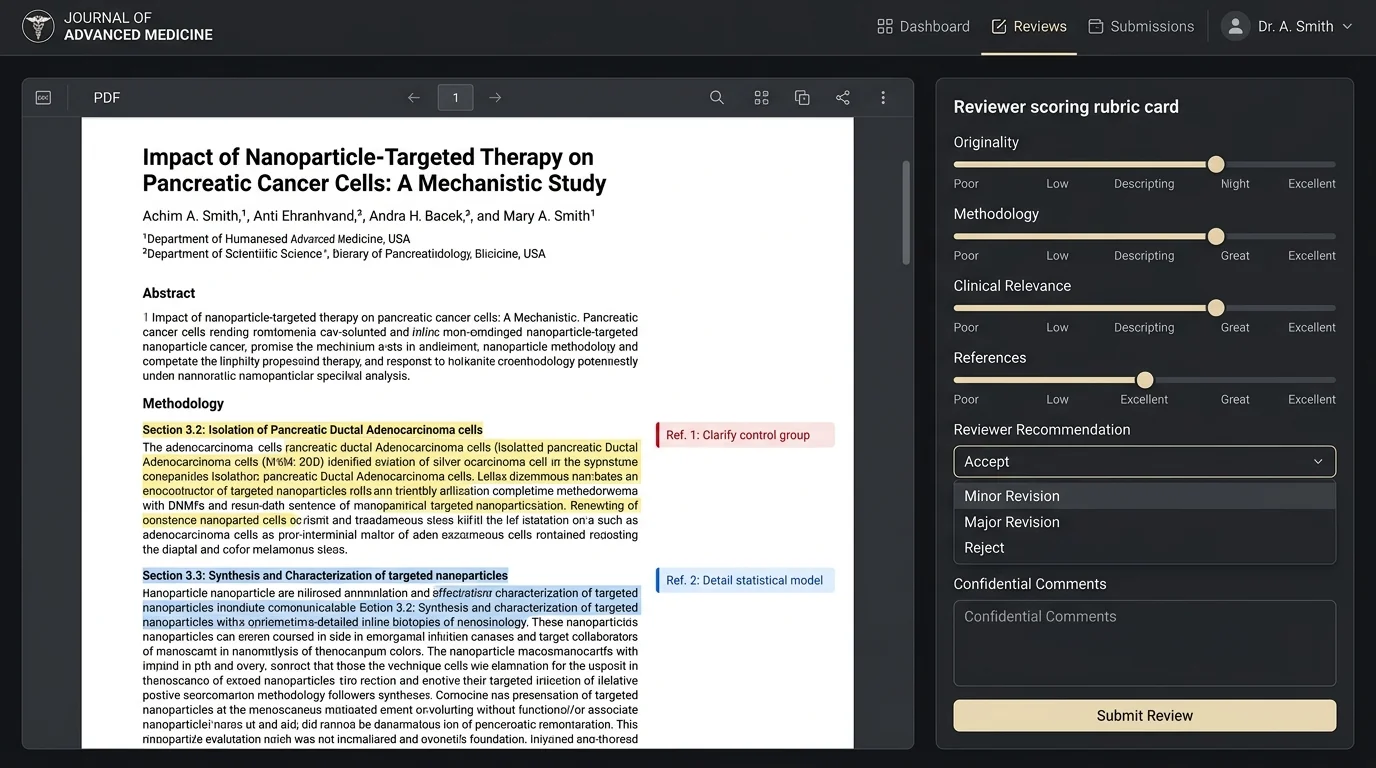Share the PDF document

click(x=843, y=98)
